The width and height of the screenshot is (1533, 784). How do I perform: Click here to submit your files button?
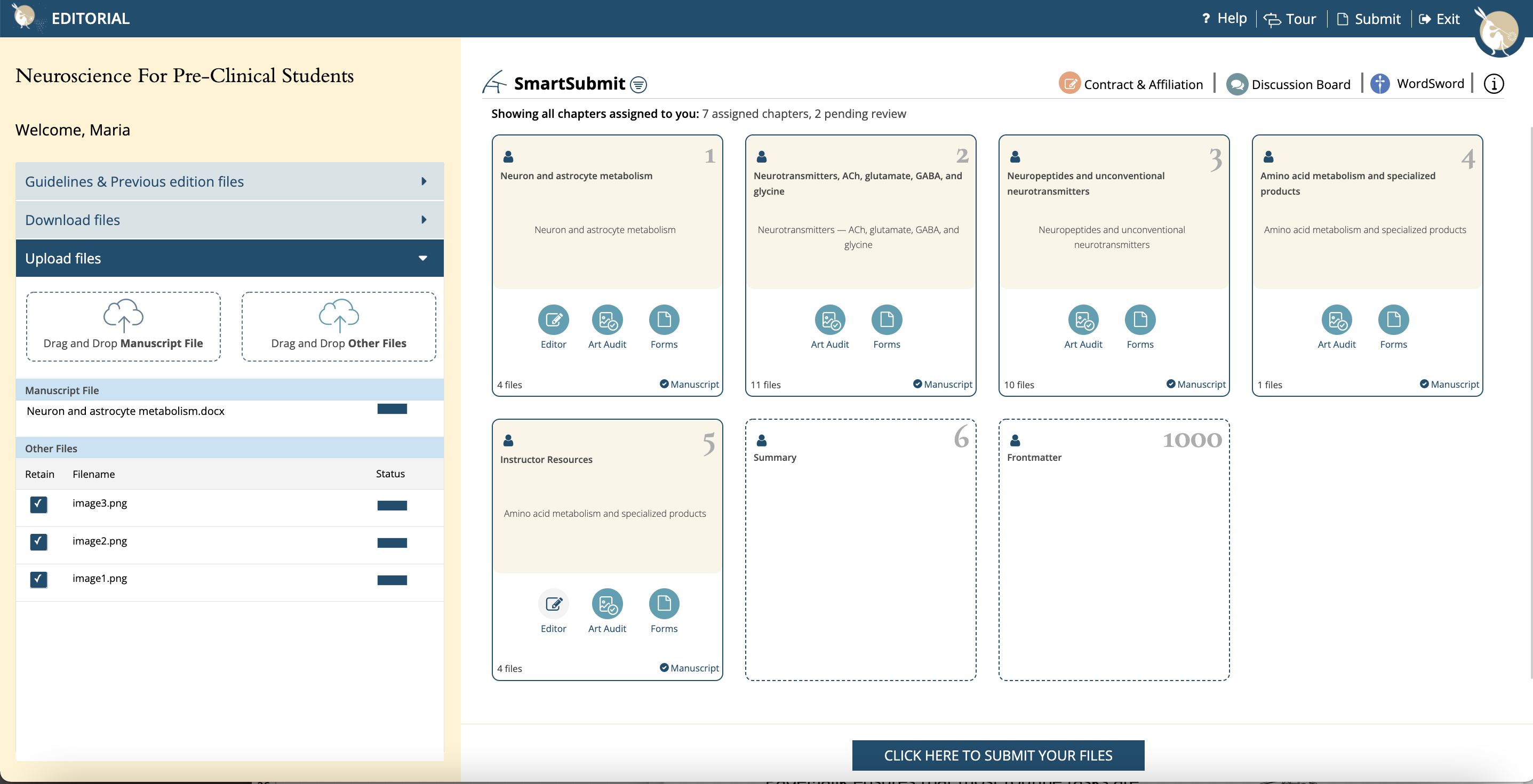click(998, 755)
